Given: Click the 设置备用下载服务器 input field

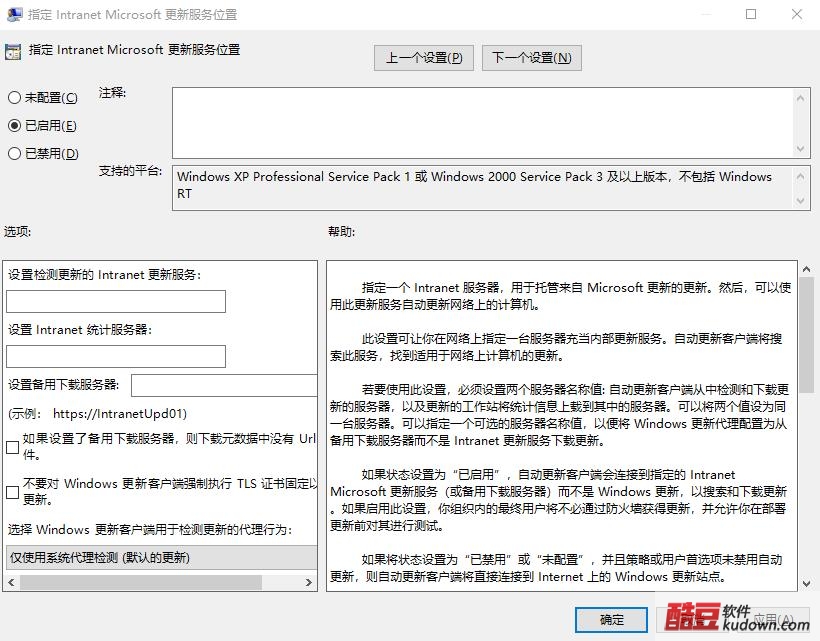Looking at the screenshot, I should (224, 385).
